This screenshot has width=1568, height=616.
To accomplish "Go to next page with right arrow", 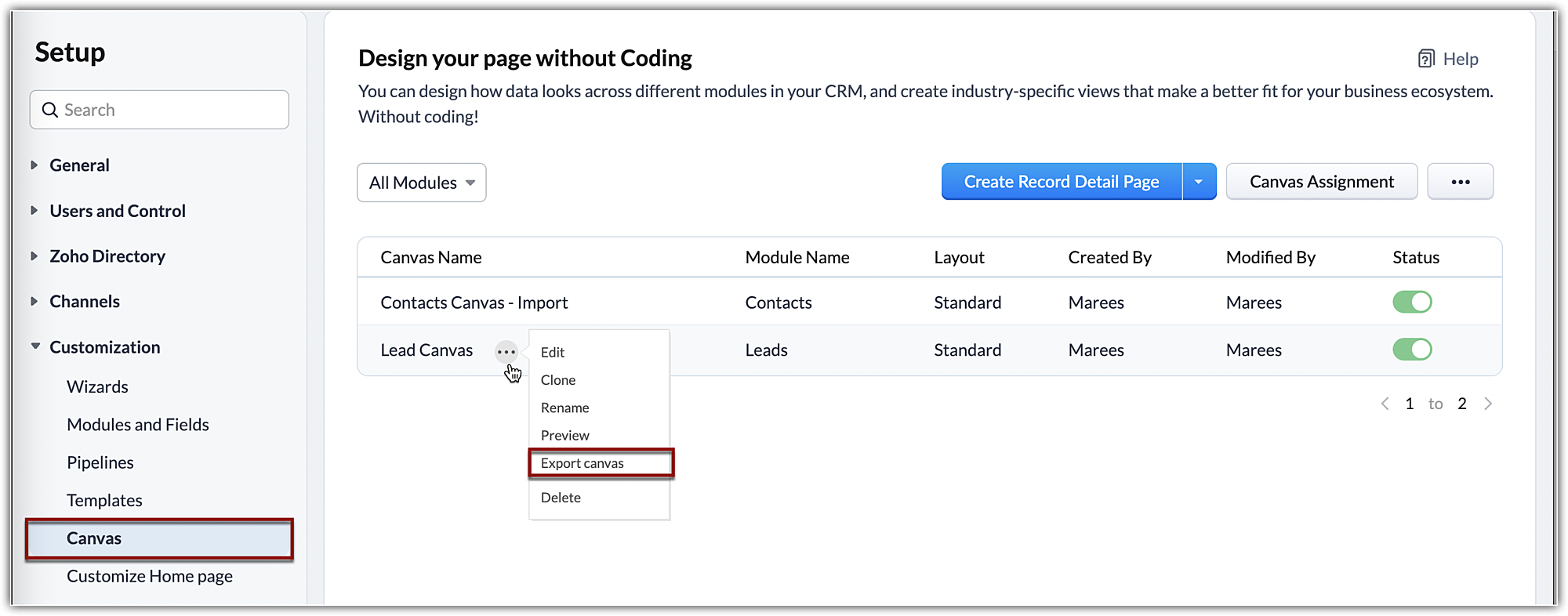I will click(1487, 404).
